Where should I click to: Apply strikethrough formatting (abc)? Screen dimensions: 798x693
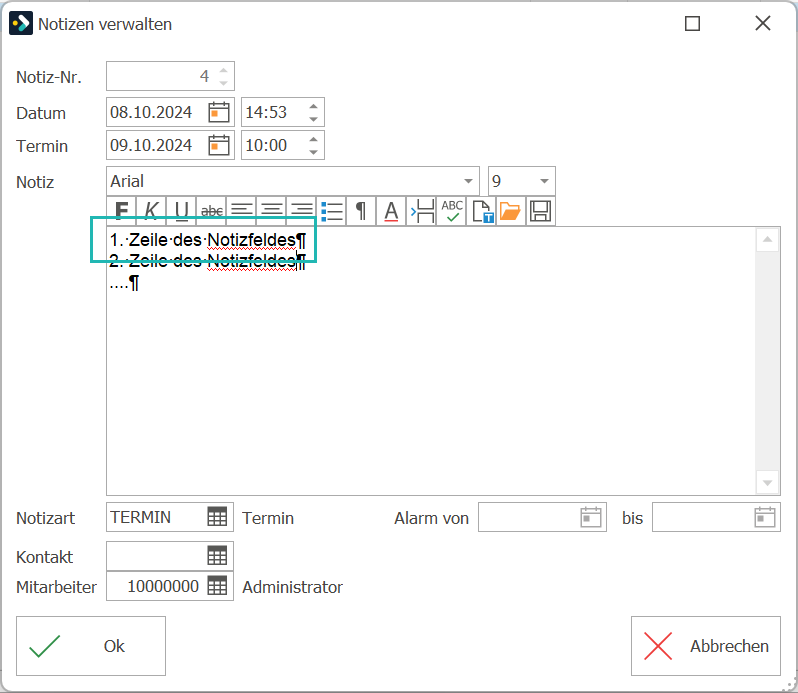211,211
